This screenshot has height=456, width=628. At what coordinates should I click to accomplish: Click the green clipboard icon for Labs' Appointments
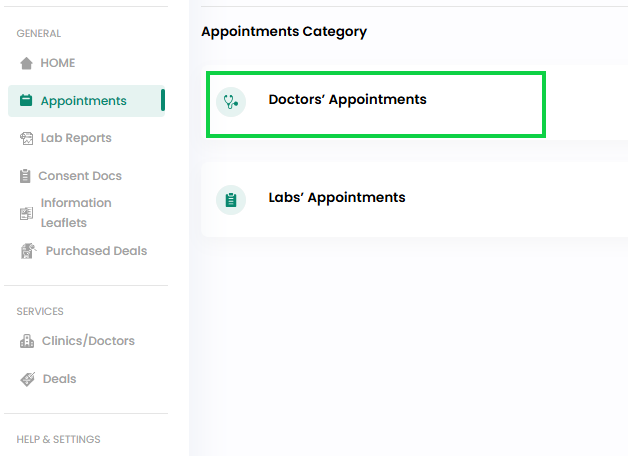[231, 200]
